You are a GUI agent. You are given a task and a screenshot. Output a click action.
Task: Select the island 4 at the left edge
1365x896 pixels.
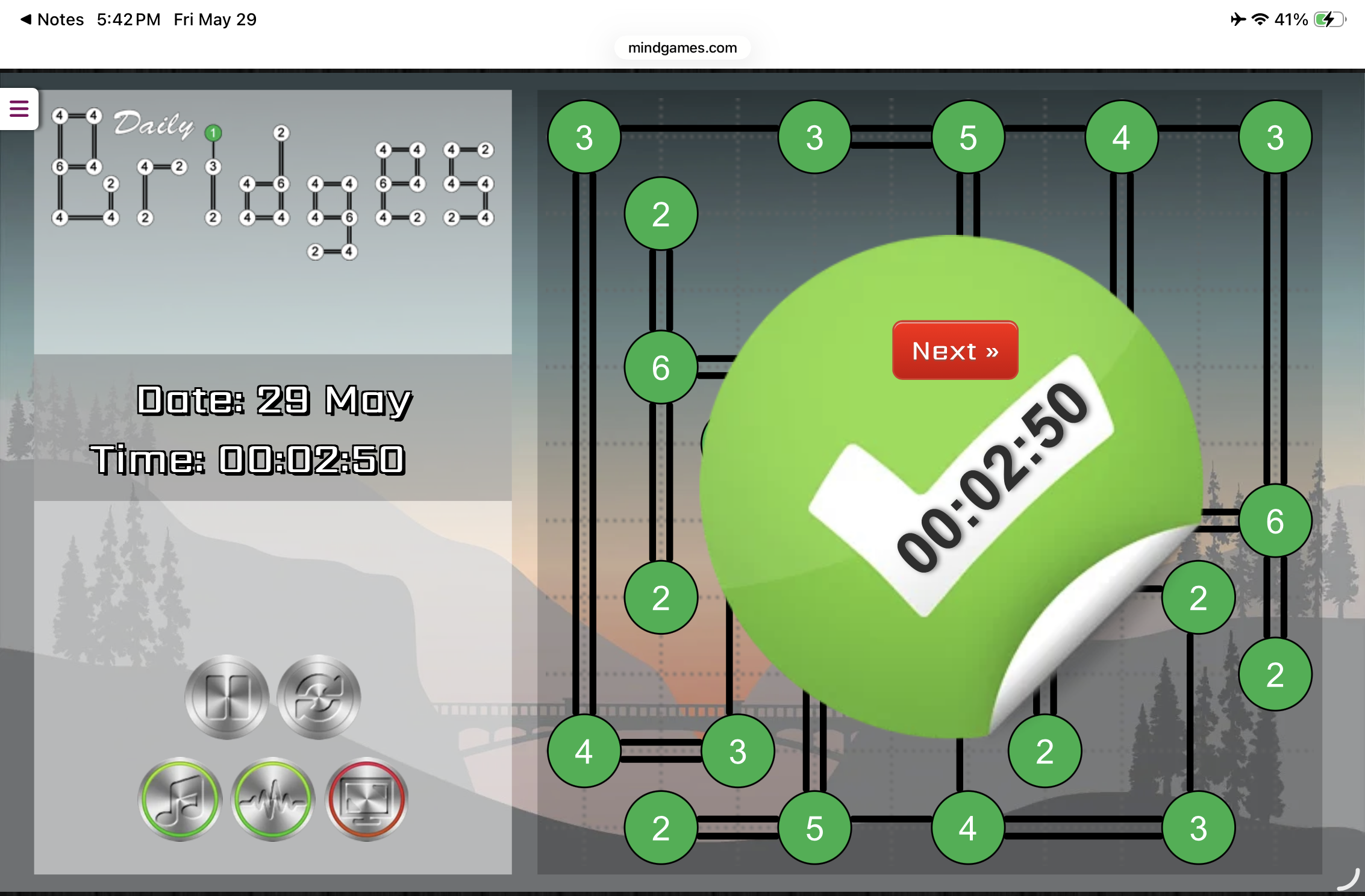[x=584, y=751]
